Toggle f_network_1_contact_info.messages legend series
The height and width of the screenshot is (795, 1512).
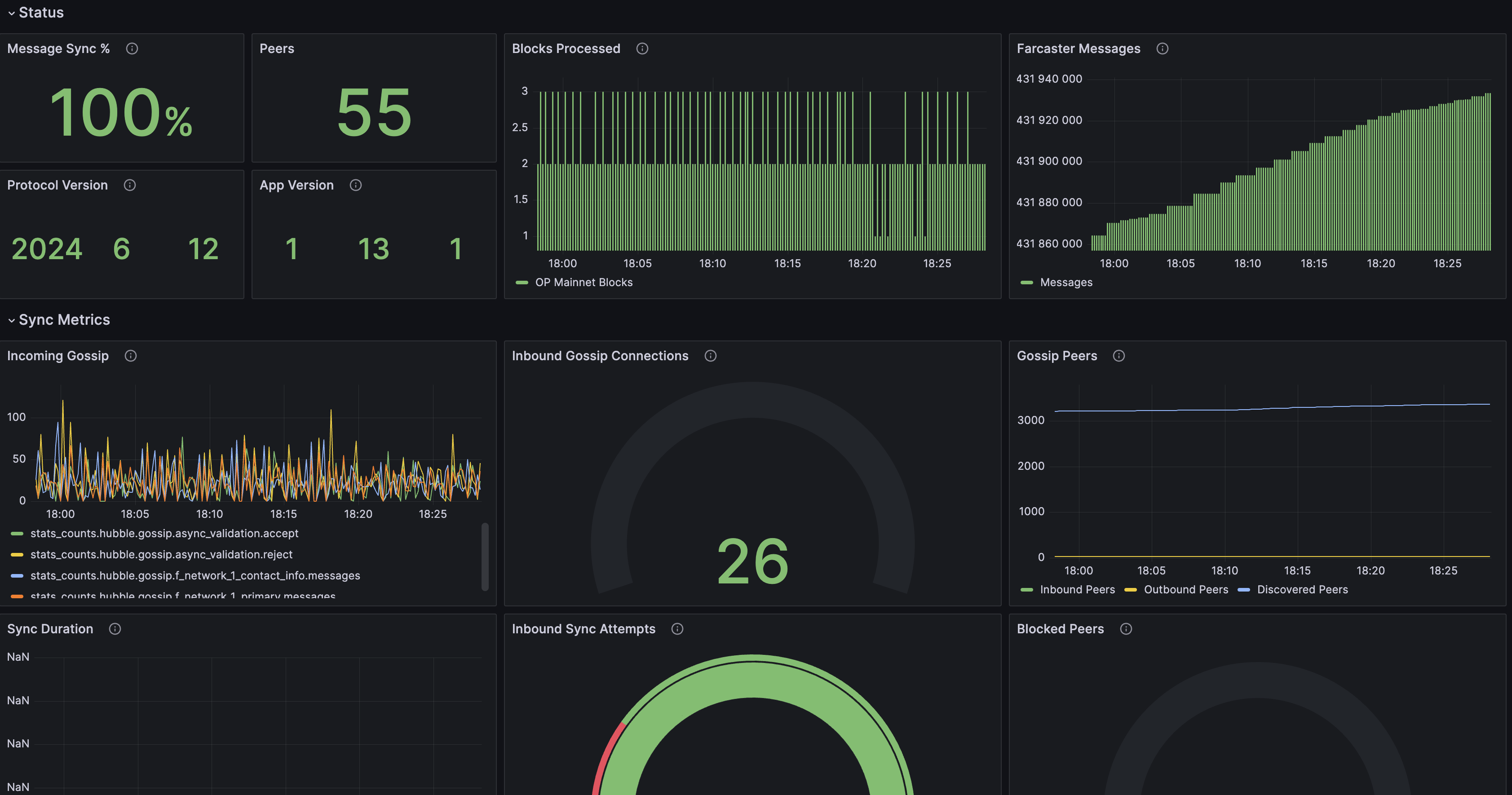tap(195, 575)
